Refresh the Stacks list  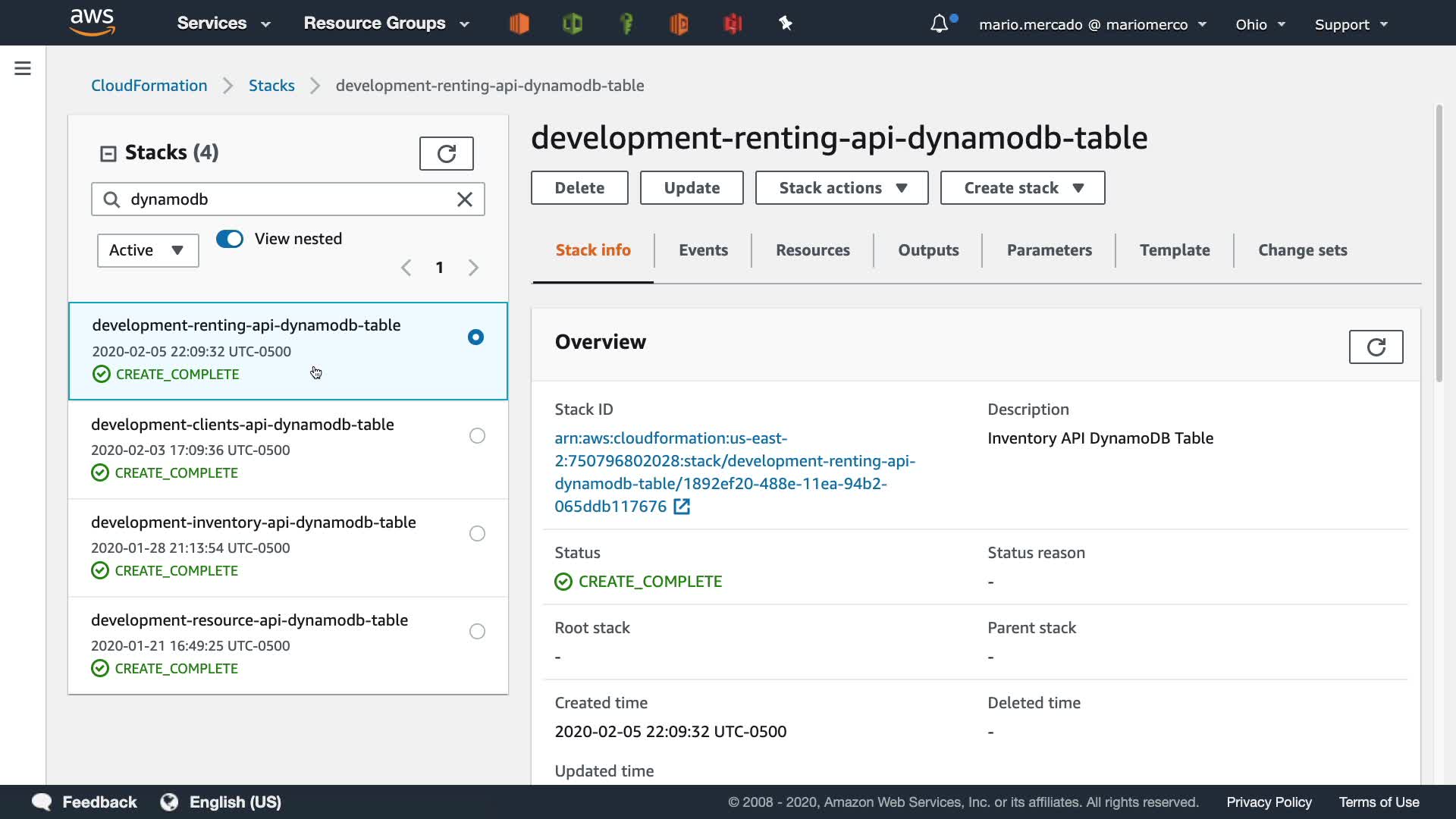pos(446,154)
